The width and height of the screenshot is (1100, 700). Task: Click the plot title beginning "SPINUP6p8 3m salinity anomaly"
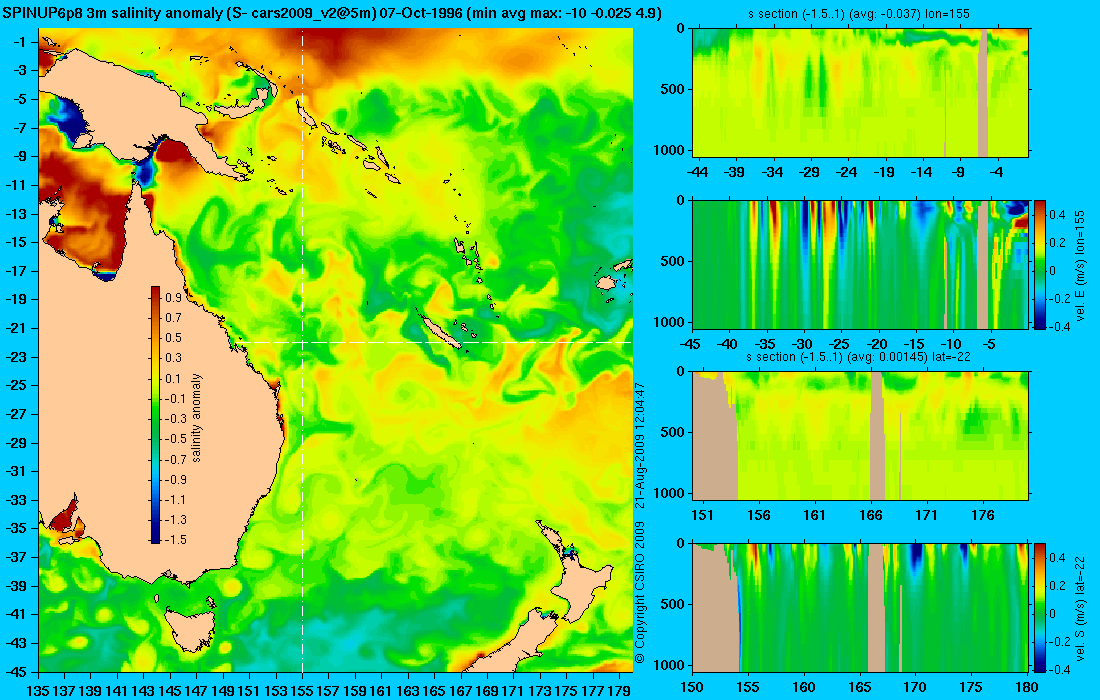331,13
